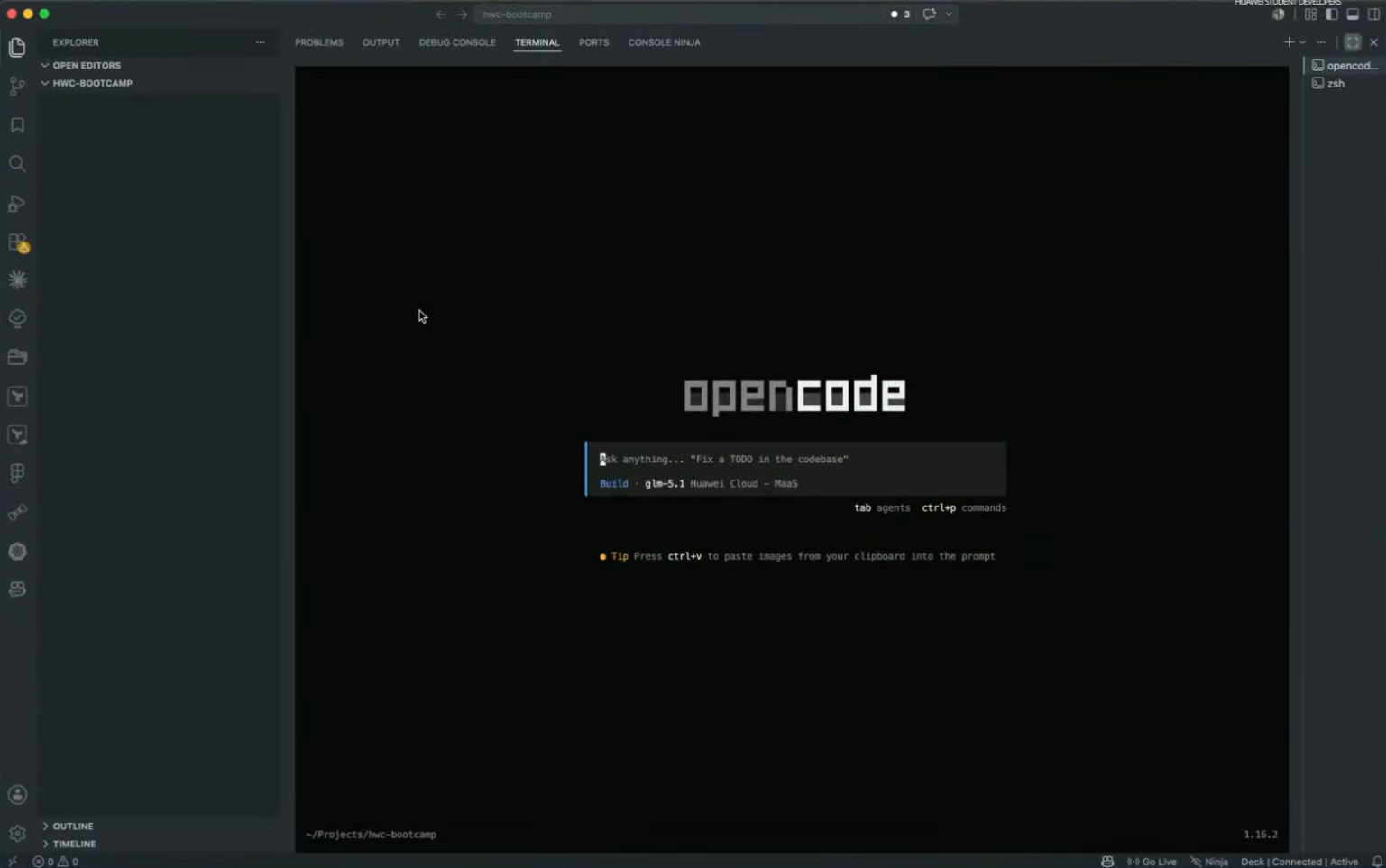Switch to the Problems tab

tap(318, 42)
